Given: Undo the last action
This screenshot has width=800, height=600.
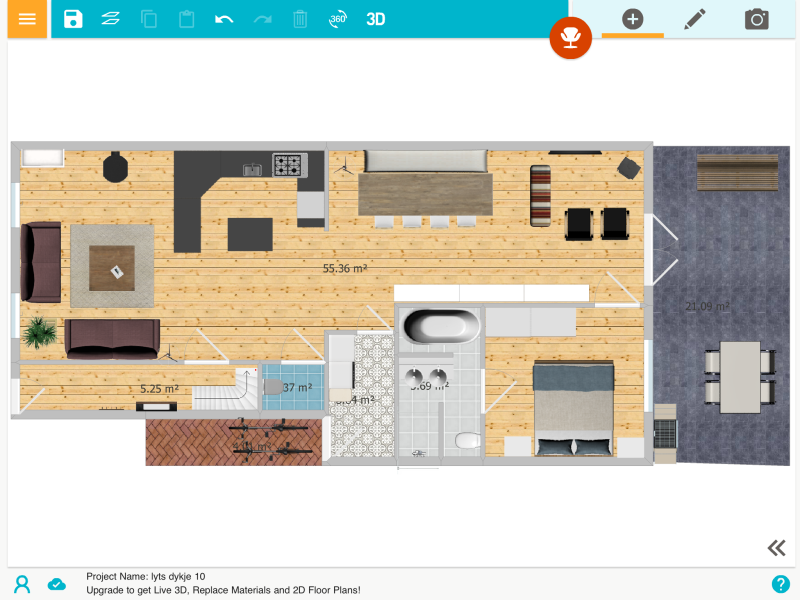Looking at the screenshot, I should click(224, 19).
